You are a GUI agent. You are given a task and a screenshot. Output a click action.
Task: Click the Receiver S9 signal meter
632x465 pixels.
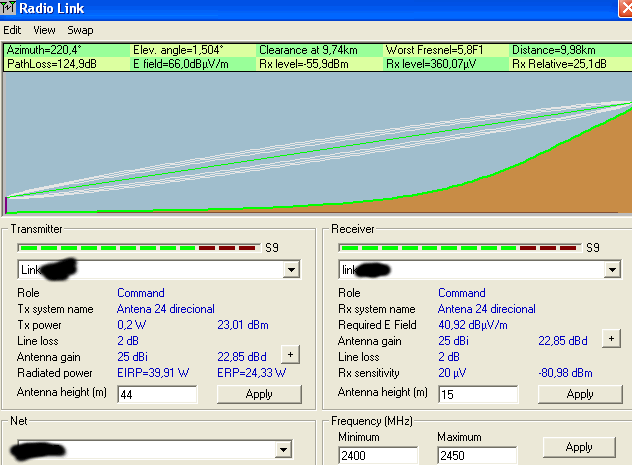(460, 248)
